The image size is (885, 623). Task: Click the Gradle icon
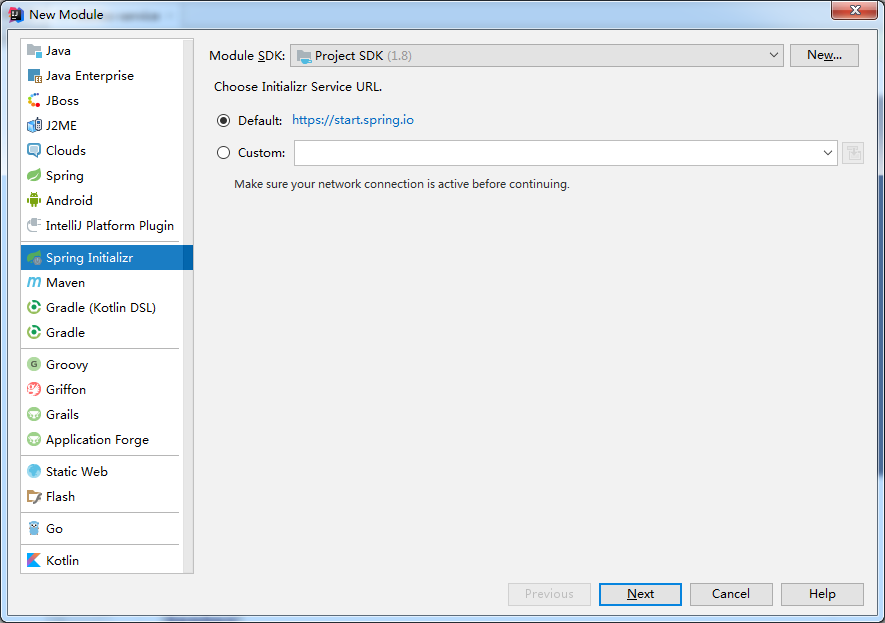click(x=34, y=332)
